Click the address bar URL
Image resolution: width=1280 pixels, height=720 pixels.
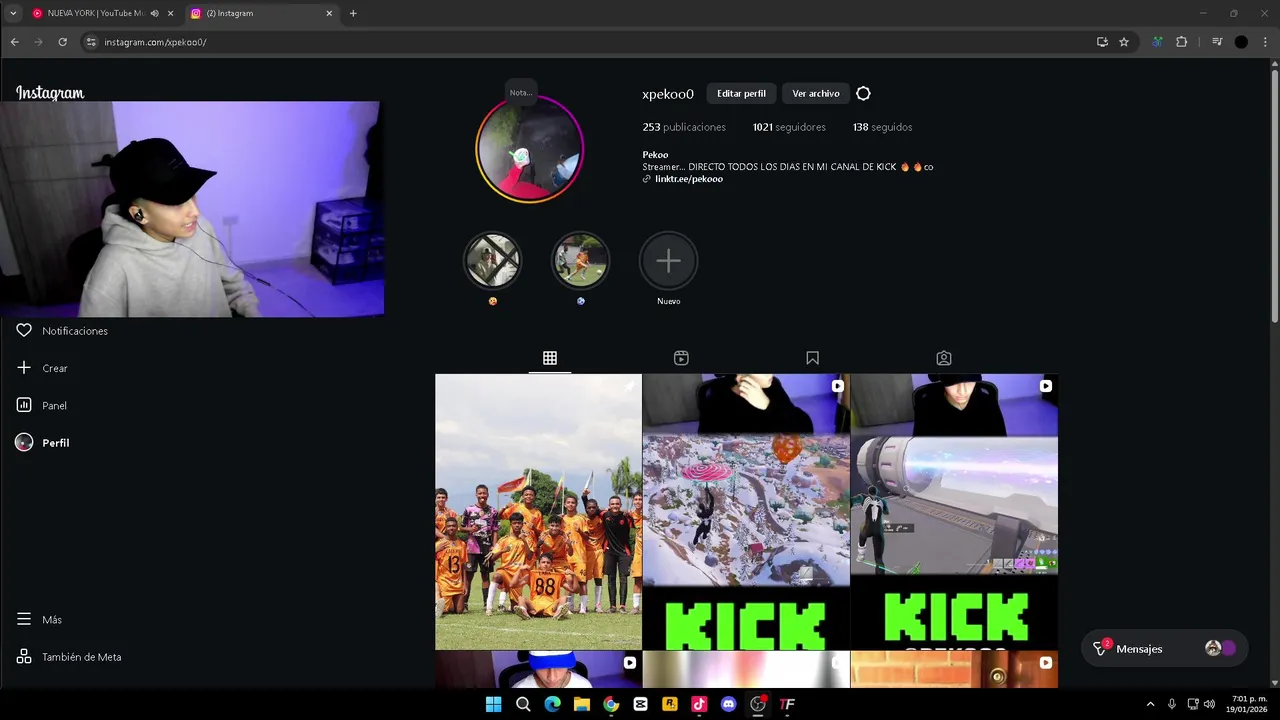tap(155, 42)
